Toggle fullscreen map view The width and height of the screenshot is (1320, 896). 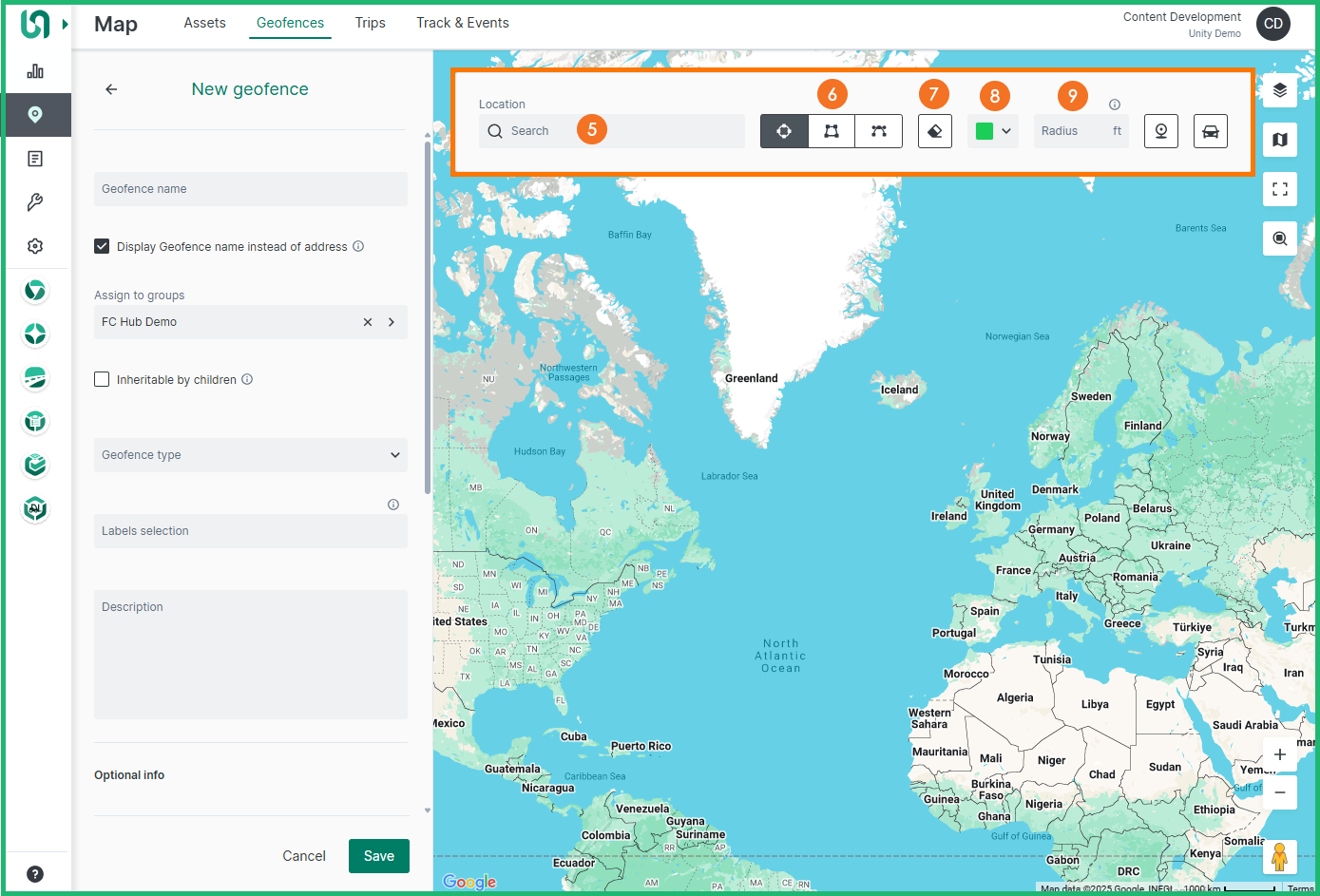tap(1280, 189)
